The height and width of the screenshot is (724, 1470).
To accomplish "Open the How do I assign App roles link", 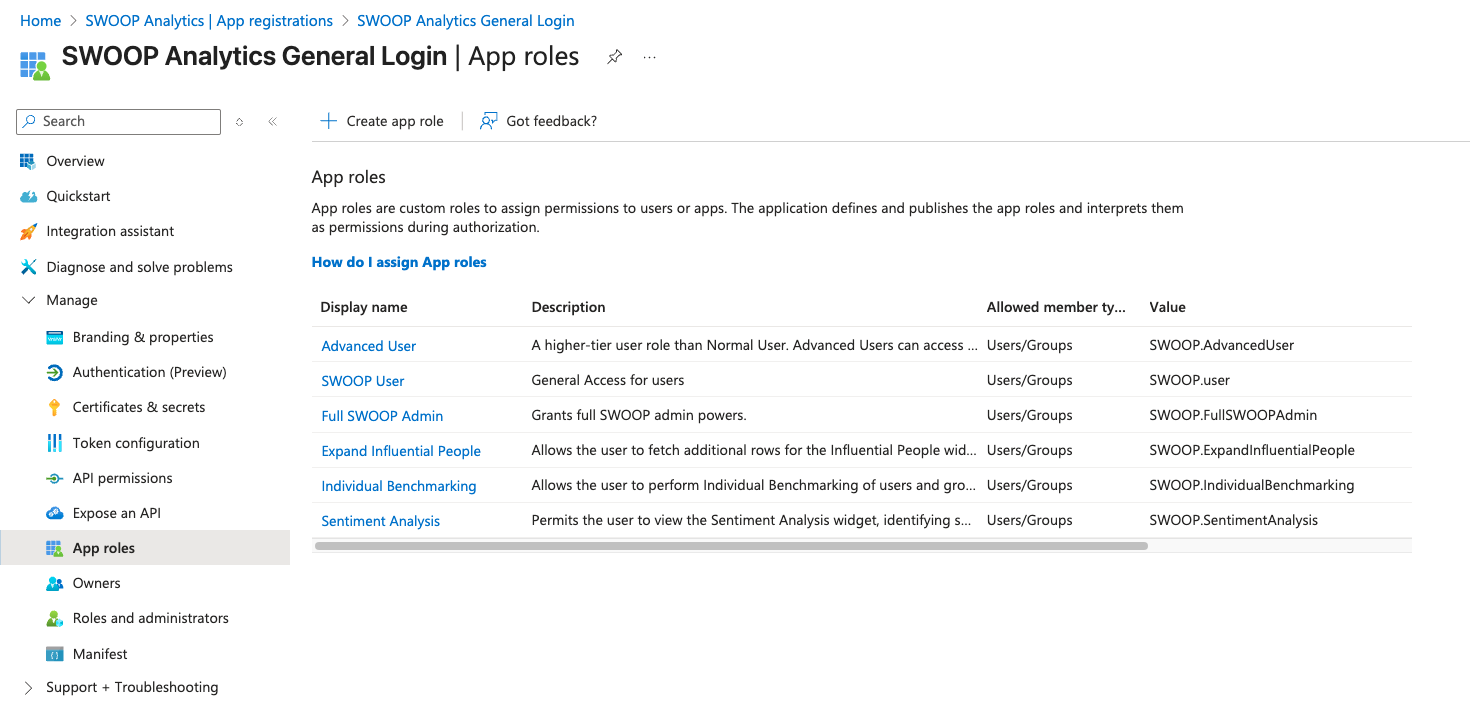I will [x=399, y=262].
